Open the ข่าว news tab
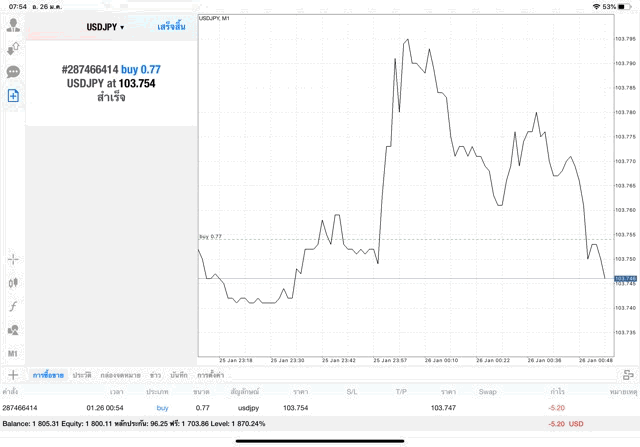 tap(155, 374)
